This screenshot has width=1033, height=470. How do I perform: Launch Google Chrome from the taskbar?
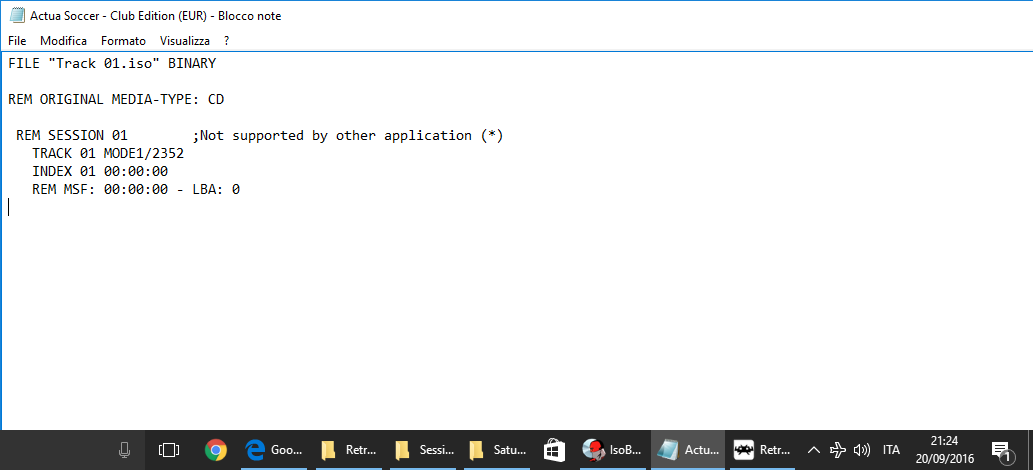point(216,450)
